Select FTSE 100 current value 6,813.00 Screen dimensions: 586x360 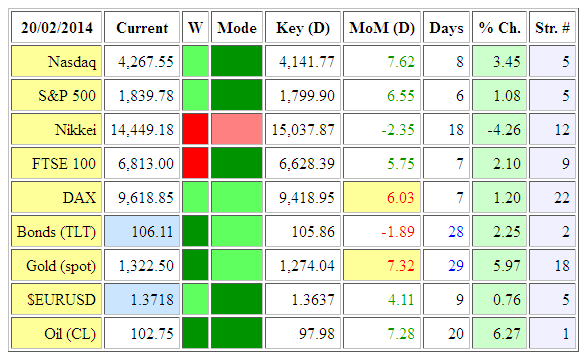pos(142,163)
